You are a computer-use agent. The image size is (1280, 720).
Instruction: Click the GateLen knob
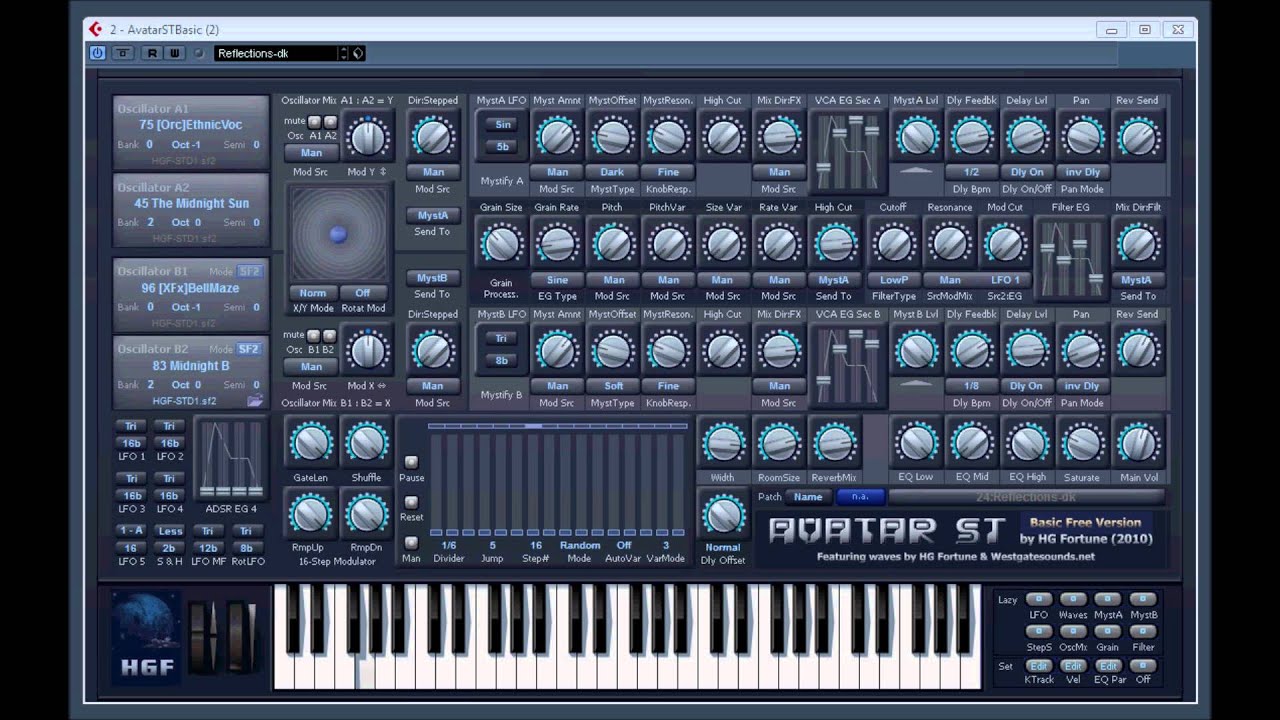tap(310, 443)
